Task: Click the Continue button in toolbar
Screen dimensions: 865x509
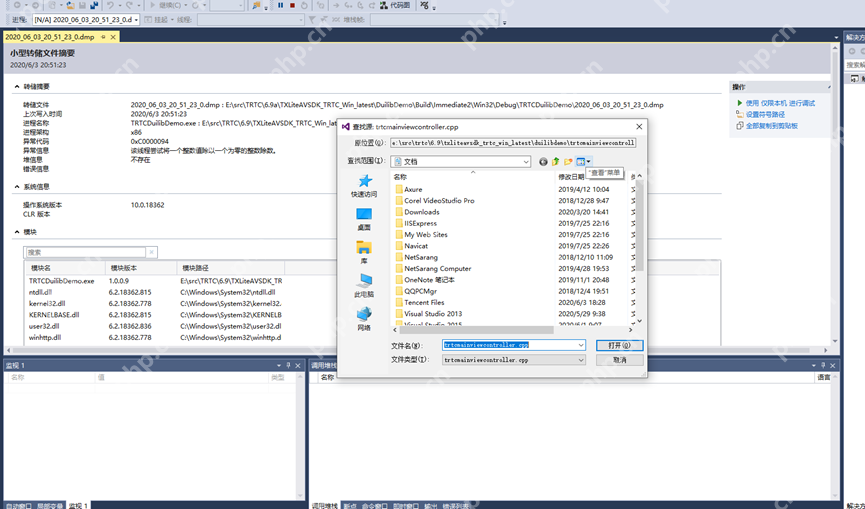Action: tap(165, 5)
